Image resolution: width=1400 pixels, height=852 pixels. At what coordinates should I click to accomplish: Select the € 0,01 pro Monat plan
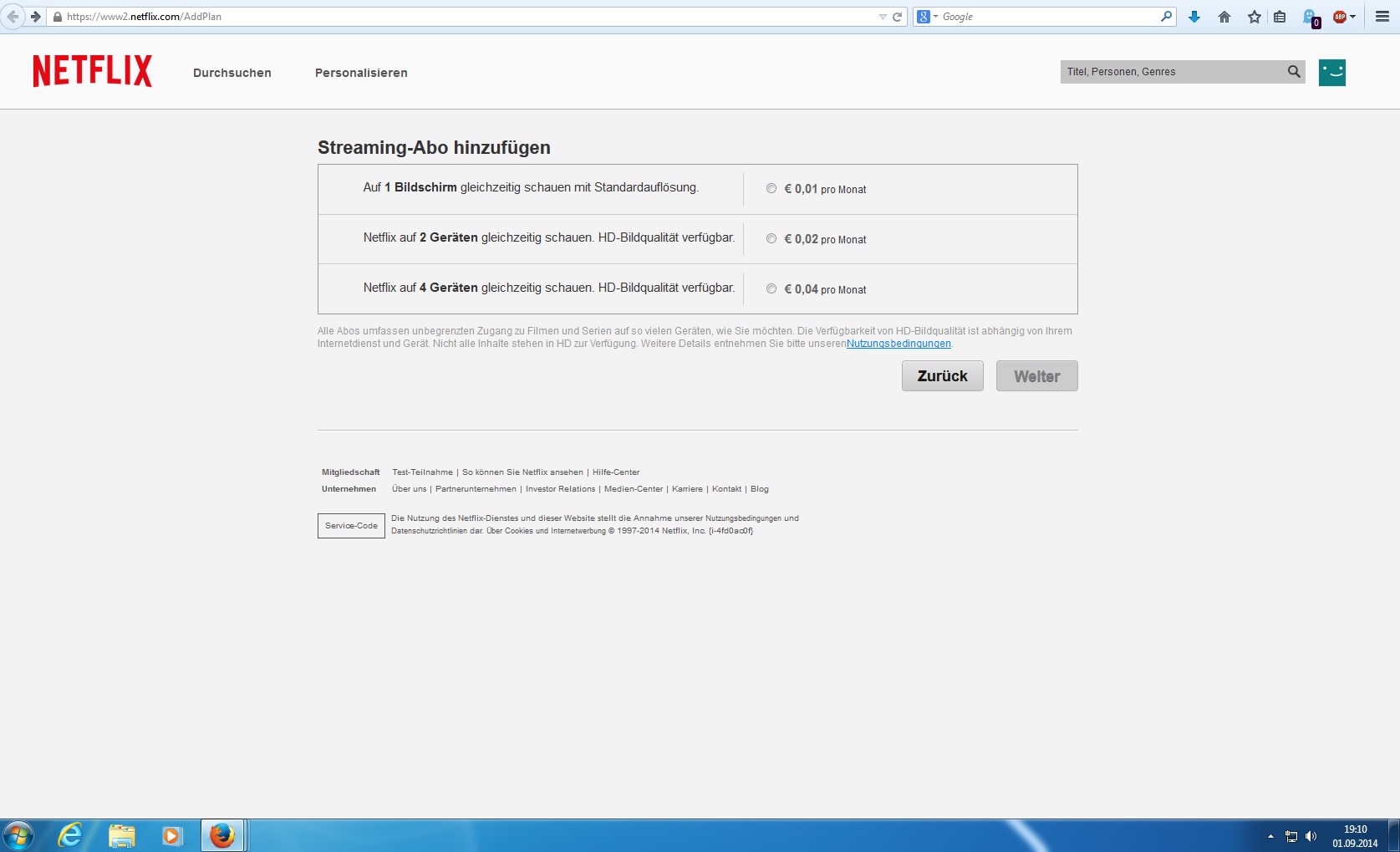[771, 189]
